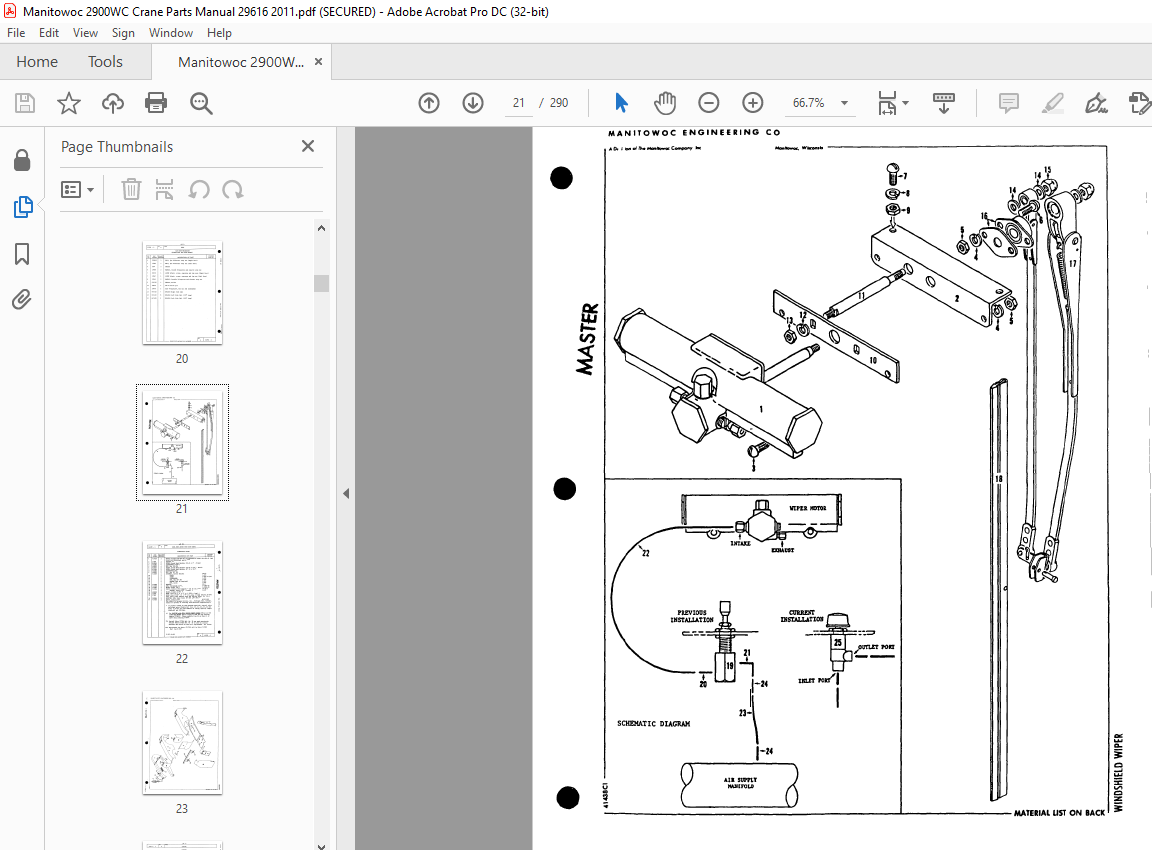Open the Window menu
1152x850 pixels.
pyautogui.click(x=171, y=33)
